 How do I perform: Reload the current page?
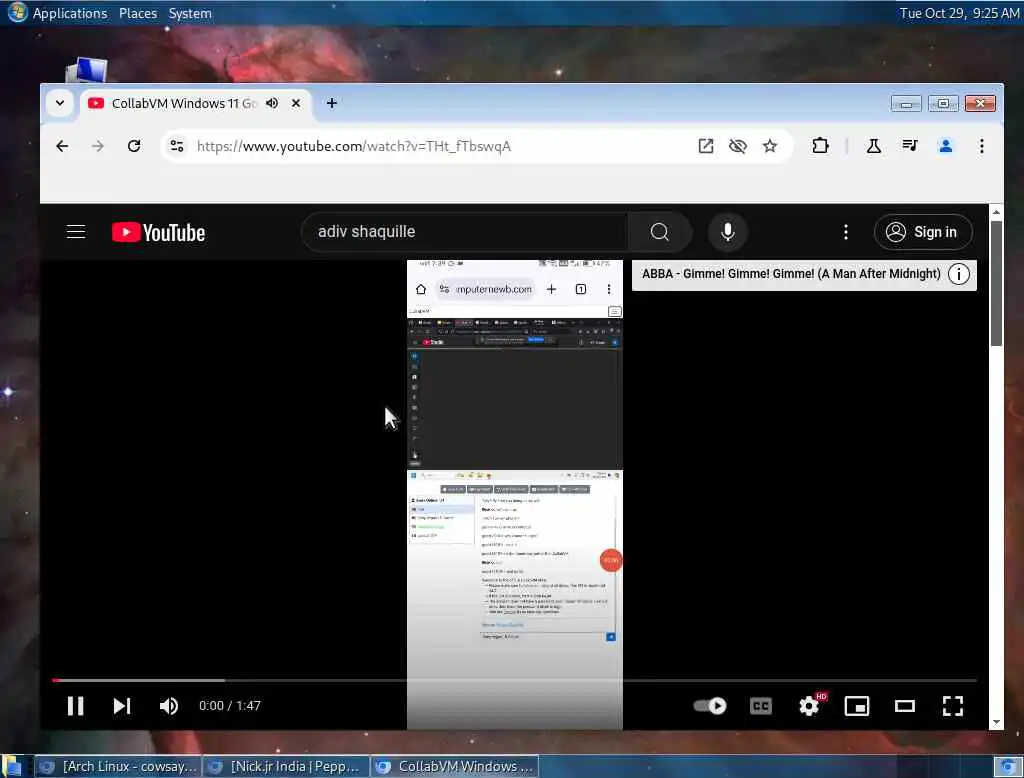click(x=134, y=146)
